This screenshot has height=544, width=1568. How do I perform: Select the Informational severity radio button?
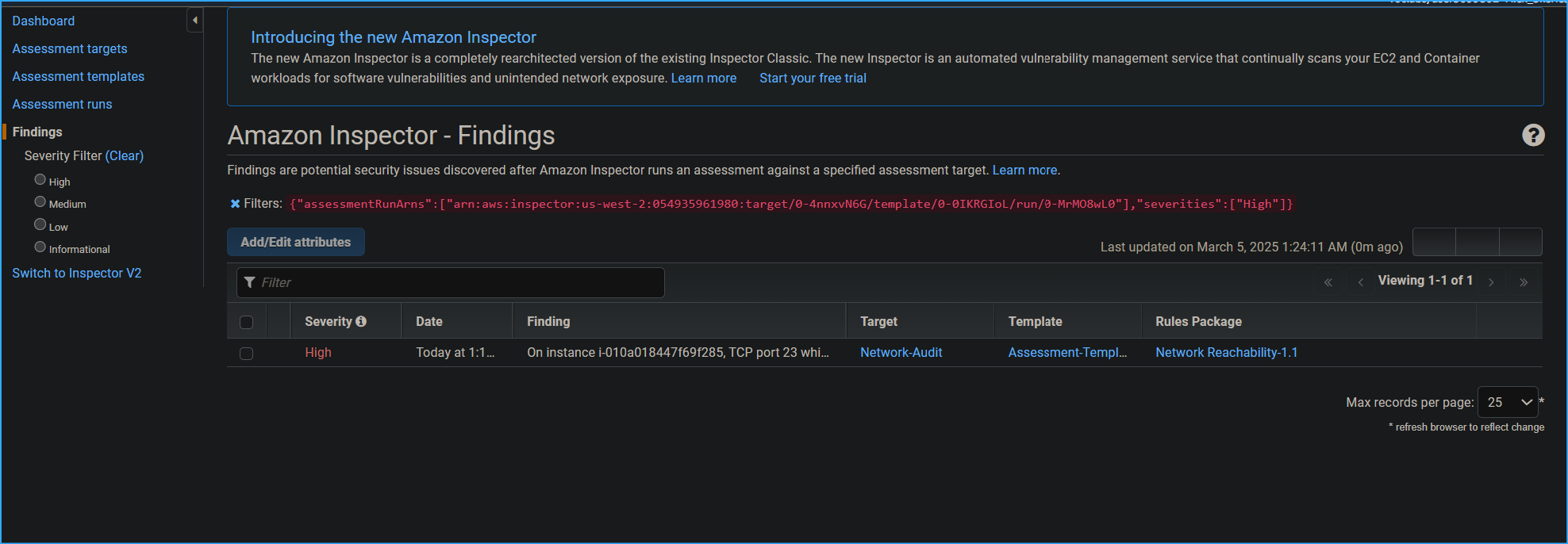[x=40, y=247]
